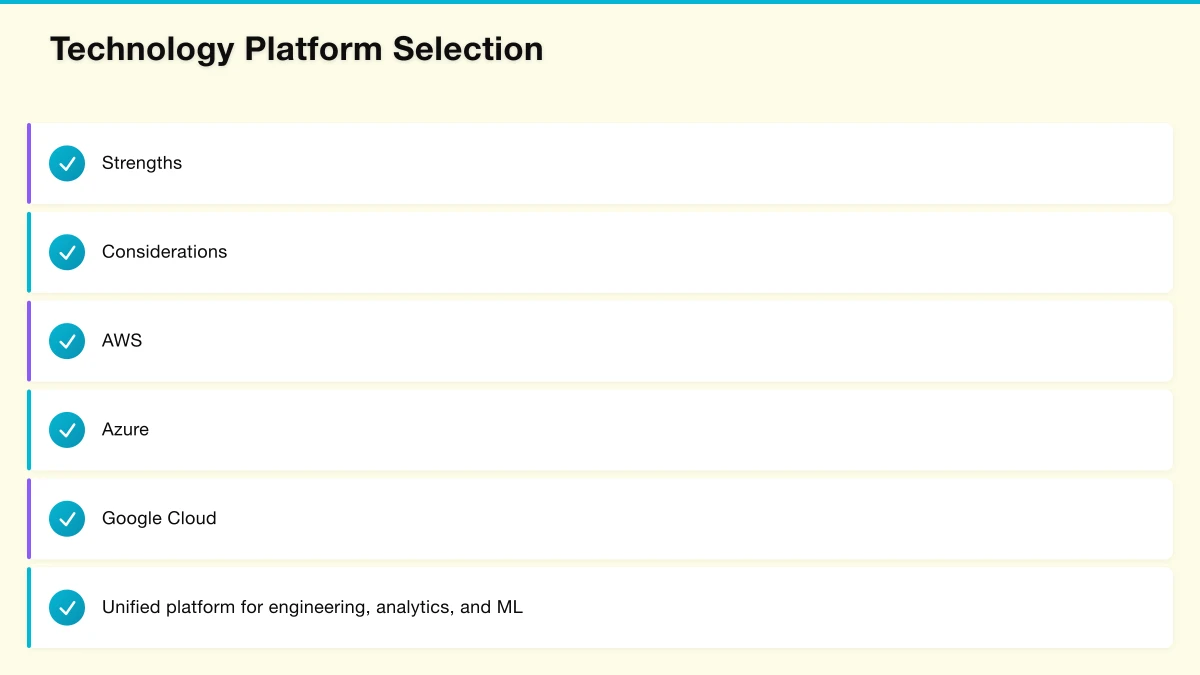
Task: Select the Google Cloud text label
Action: (159, 519)
